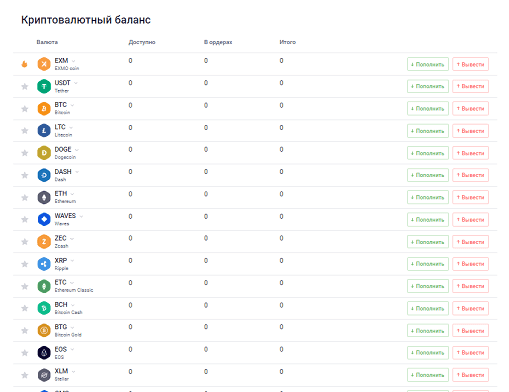Expand the chevron next to ETH

(x=72, y=194)
